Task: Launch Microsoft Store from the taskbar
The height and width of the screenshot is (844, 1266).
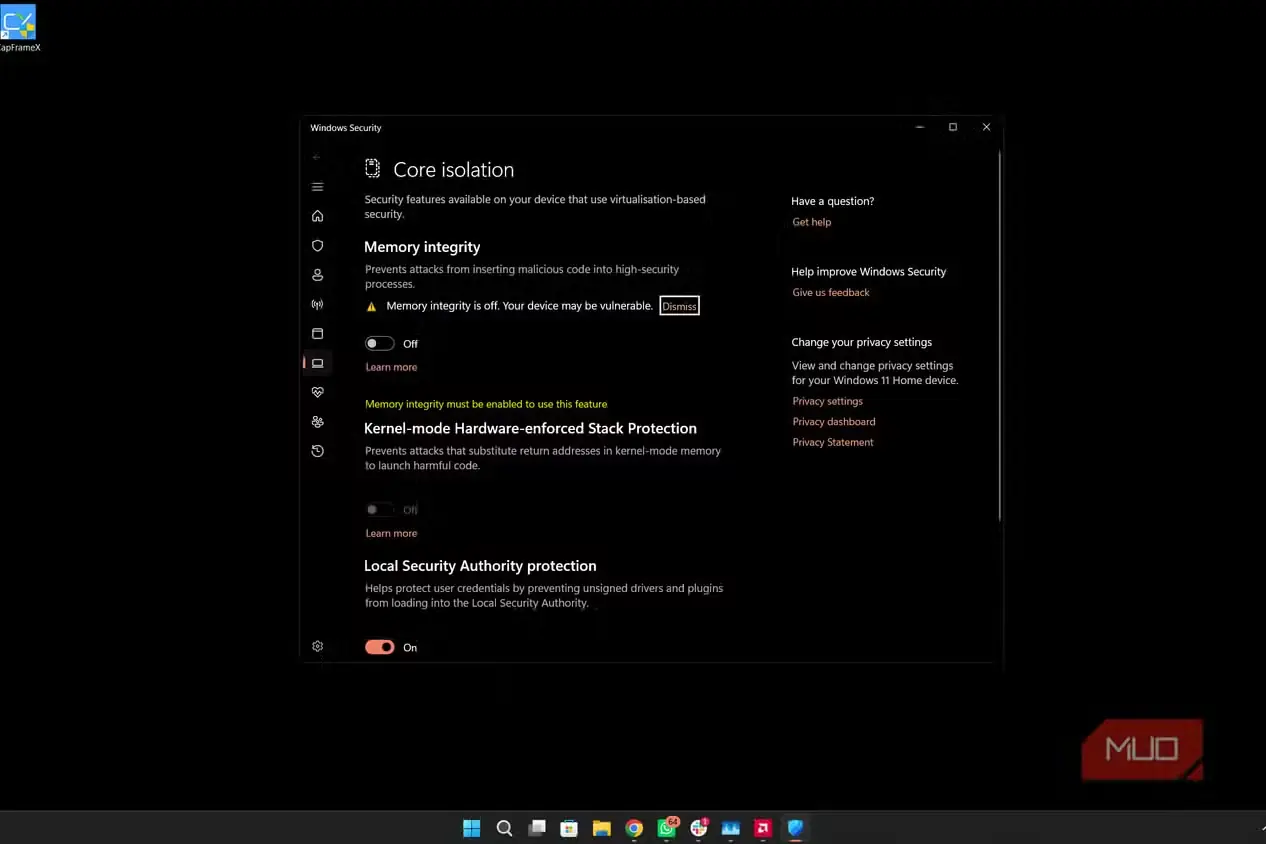Action: click(569, 828)
